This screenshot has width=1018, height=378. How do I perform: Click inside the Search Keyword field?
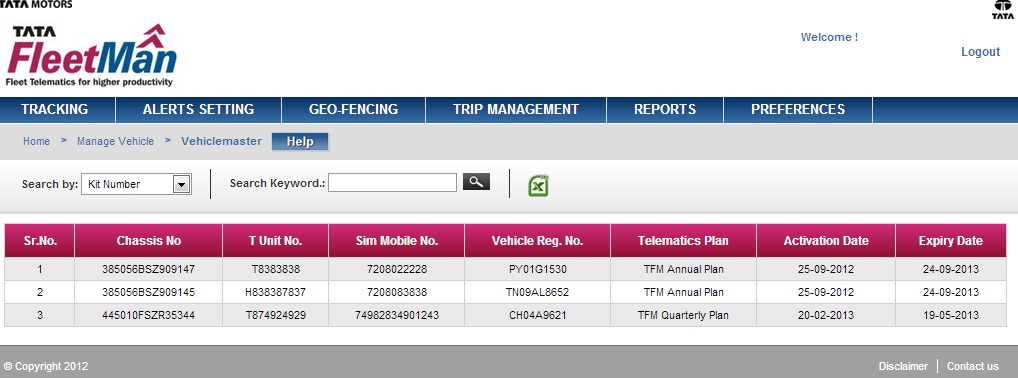pyautogui.click(x=392, y=183)
